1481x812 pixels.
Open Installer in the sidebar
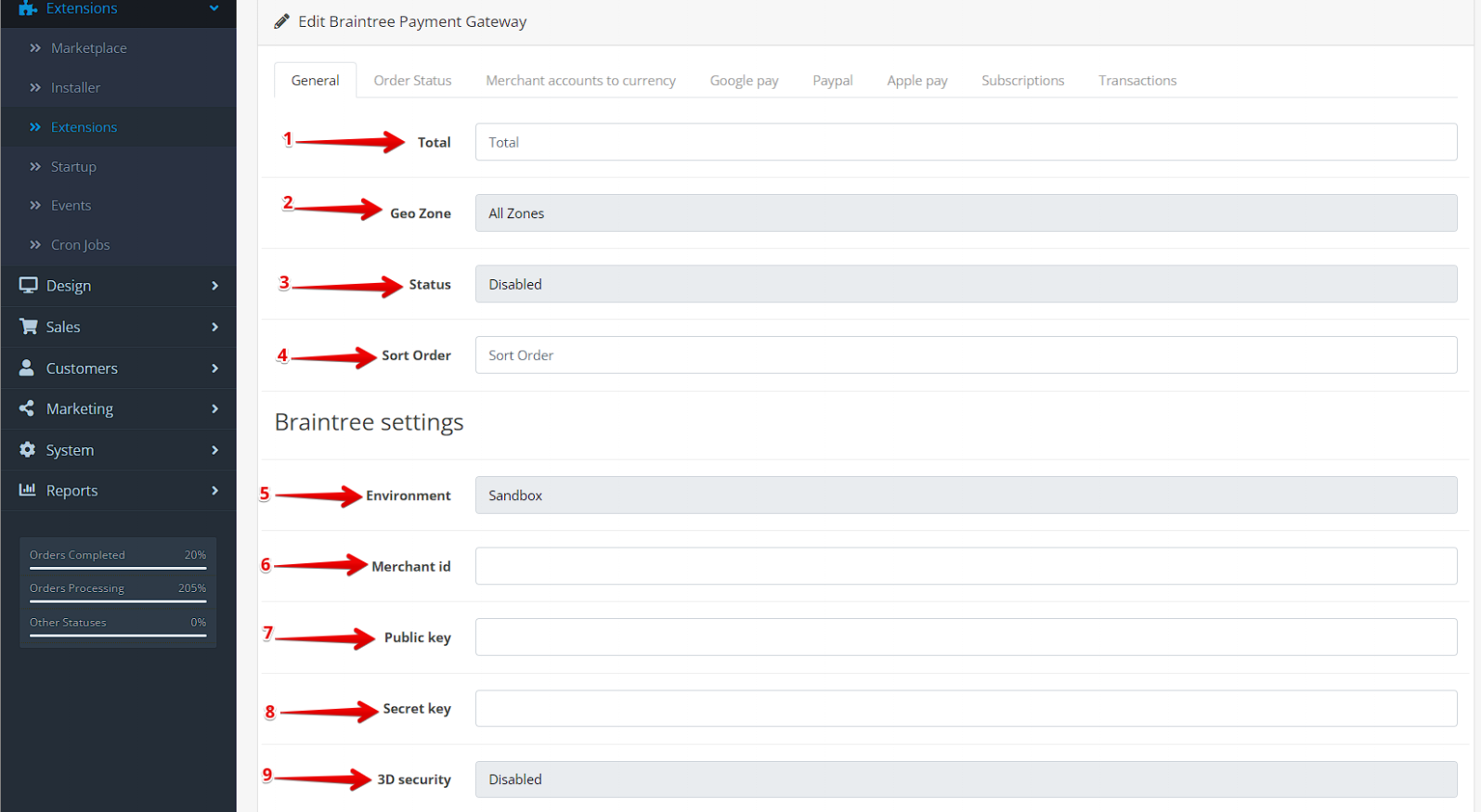(x=75, y=87)
